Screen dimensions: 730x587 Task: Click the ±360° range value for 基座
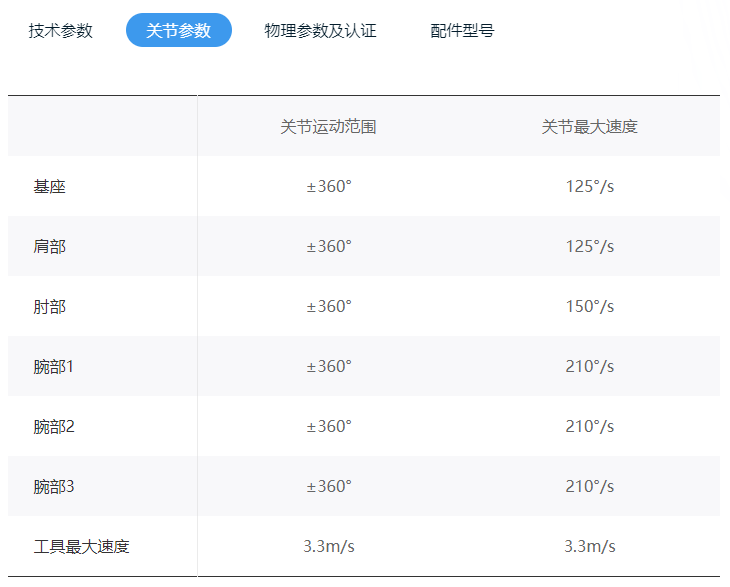329,187
